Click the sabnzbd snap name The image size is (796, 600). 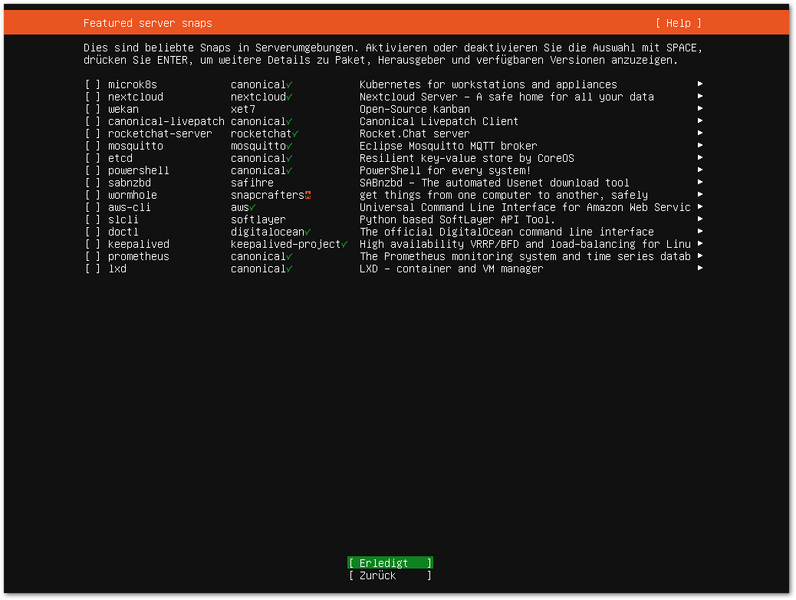[129, 183]
